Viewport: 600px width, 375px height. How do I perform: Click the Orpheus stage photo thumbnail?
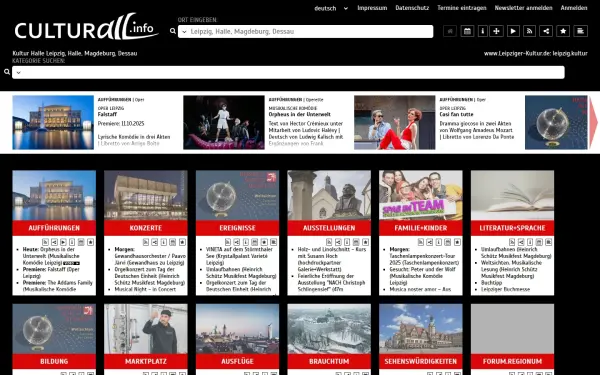pos(224,122)
